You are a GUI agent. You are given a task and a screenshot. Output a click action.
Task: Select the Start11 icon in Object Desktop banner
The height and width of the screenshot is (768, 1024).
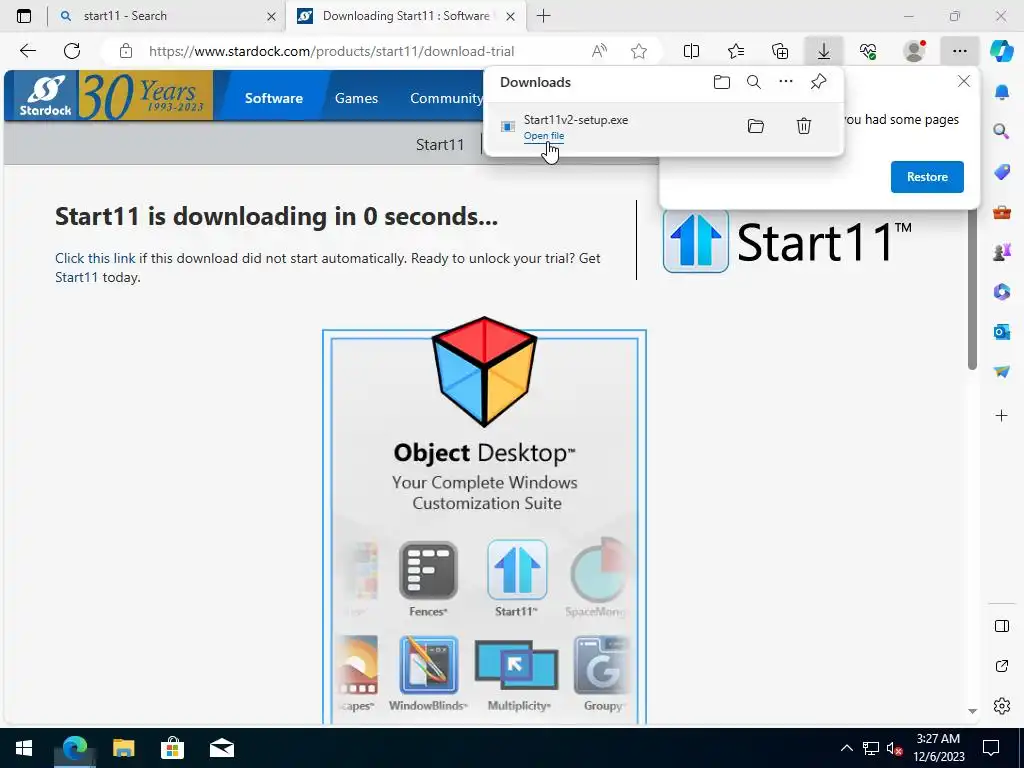point(517,569)
